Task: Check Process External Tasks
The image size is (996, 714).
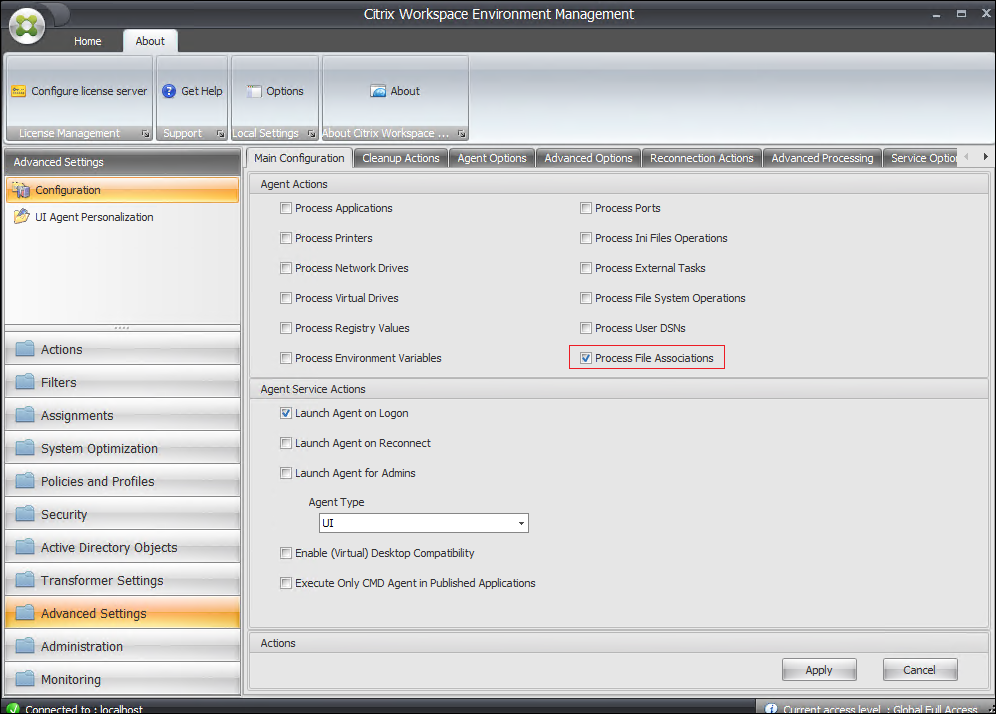Action: tap(586, 268)
